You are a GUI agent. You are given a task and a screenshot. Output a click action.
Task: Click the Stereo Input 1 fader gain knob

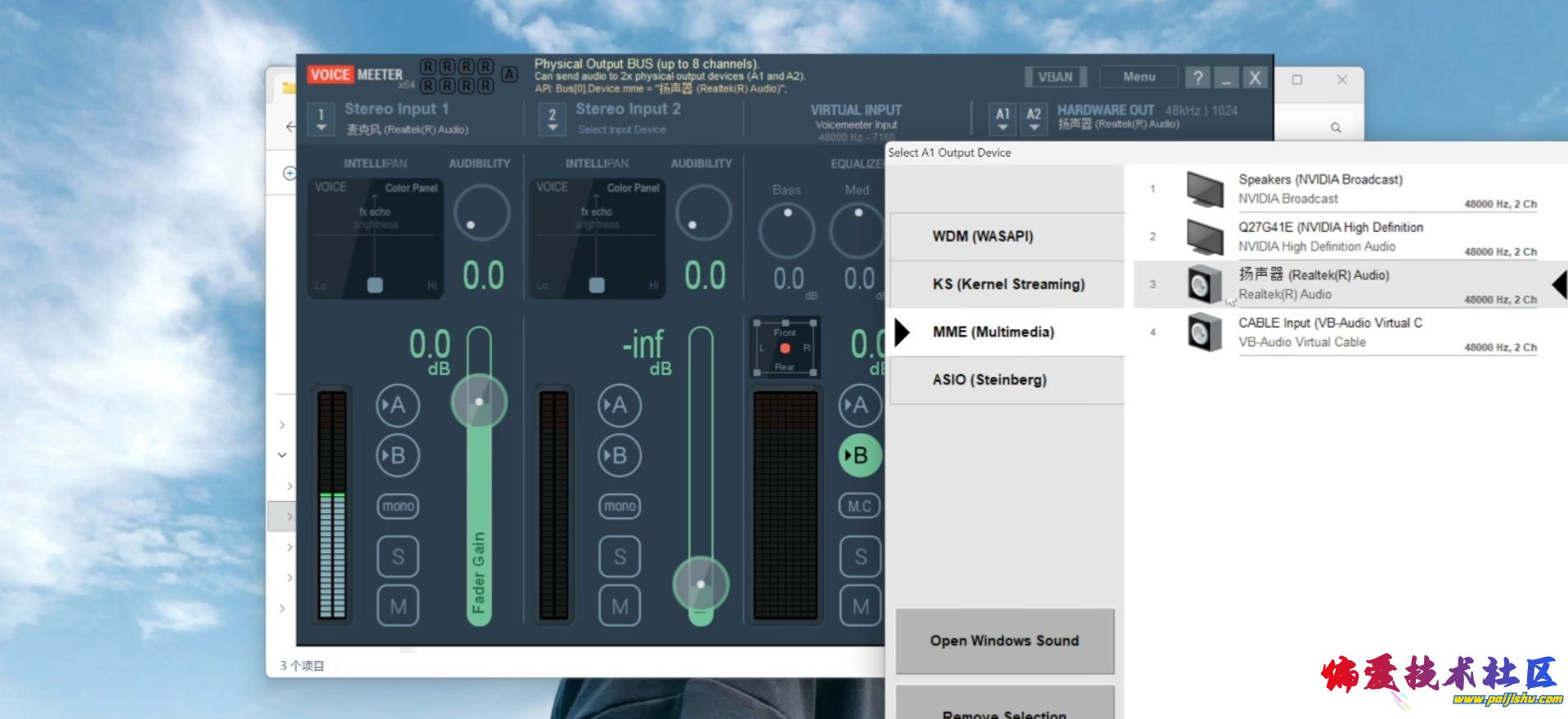click(x=479, y=401)
